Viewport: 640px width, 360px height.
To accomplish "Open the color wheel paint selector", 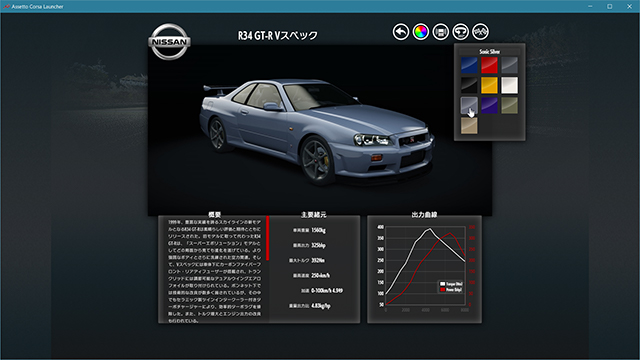I will pos(421,32).
